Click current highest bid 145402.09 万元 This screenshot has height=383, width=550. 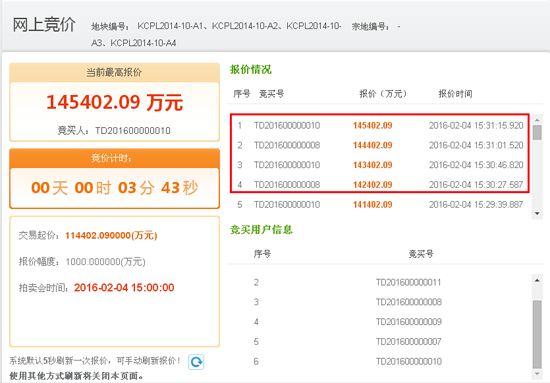(x=114, y=102)
